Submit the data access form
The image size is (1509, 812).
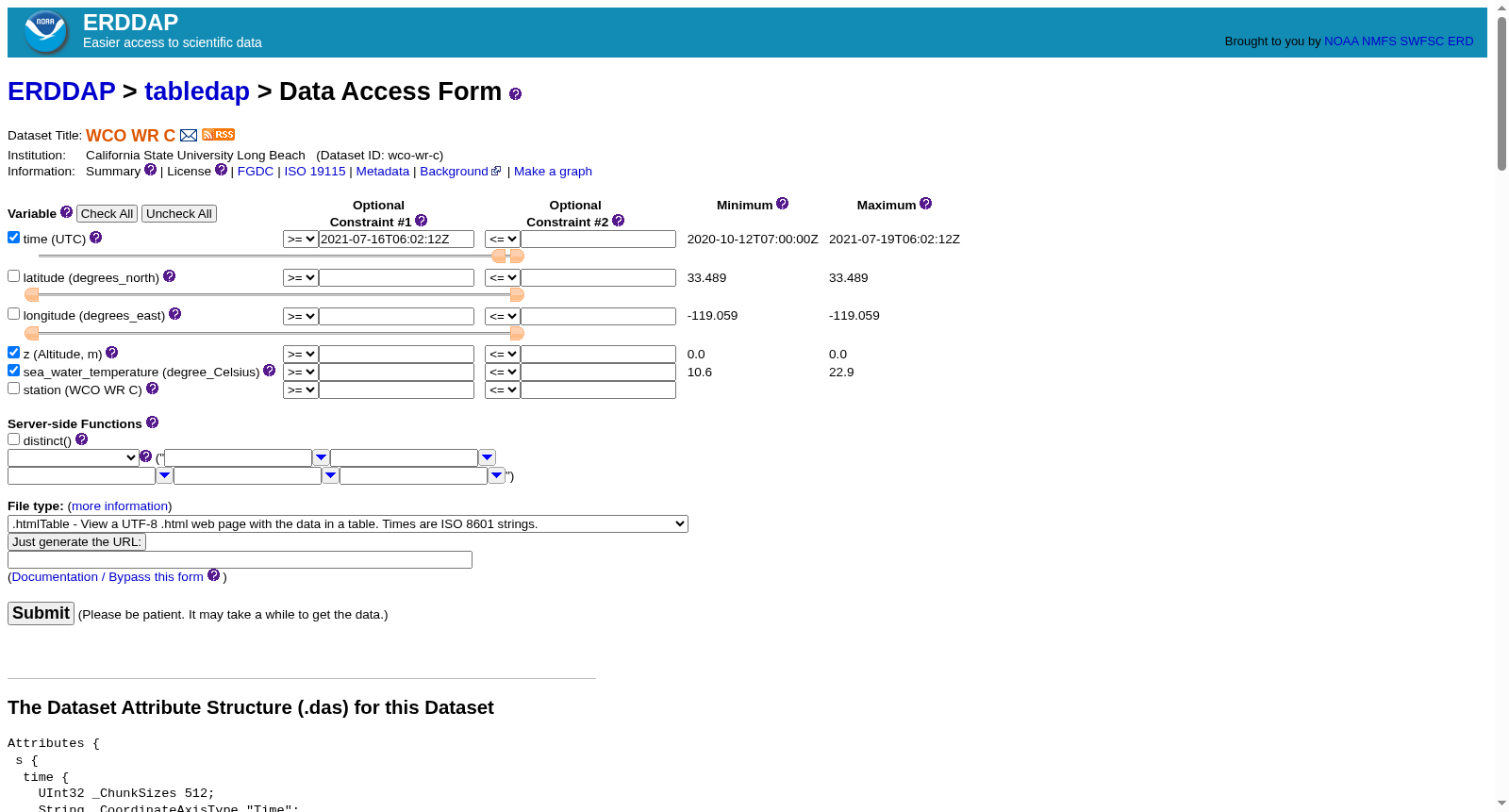pyautogui.click(x=41, y=613)
